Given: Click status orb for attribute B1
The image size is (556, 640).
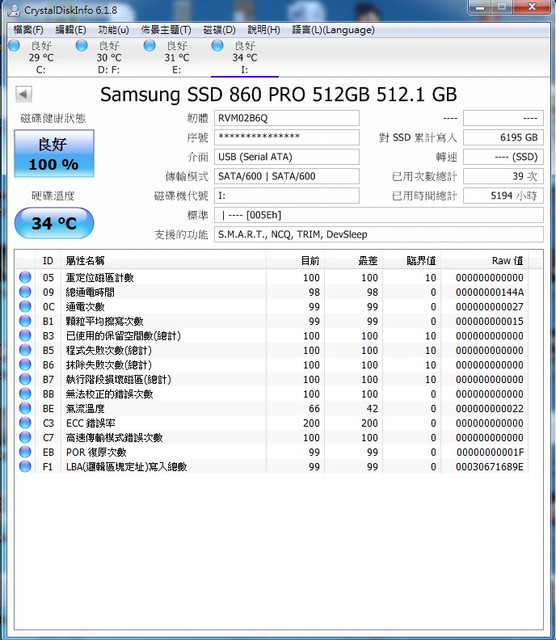Looking at the screenshot, I should [25, 321].
